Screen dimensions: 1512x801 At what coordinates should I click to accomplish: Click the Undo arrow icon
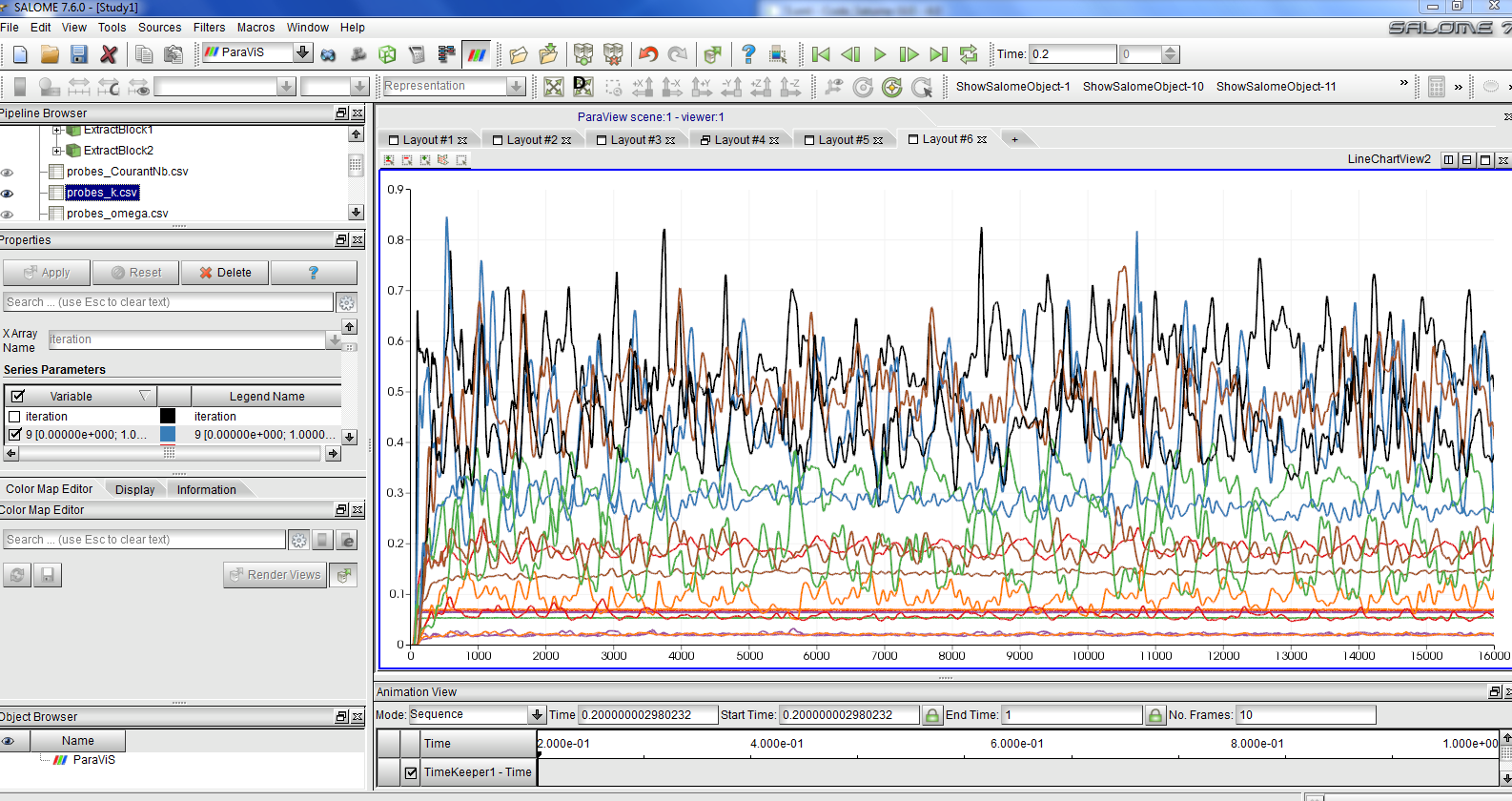click(x=649, y=54)
